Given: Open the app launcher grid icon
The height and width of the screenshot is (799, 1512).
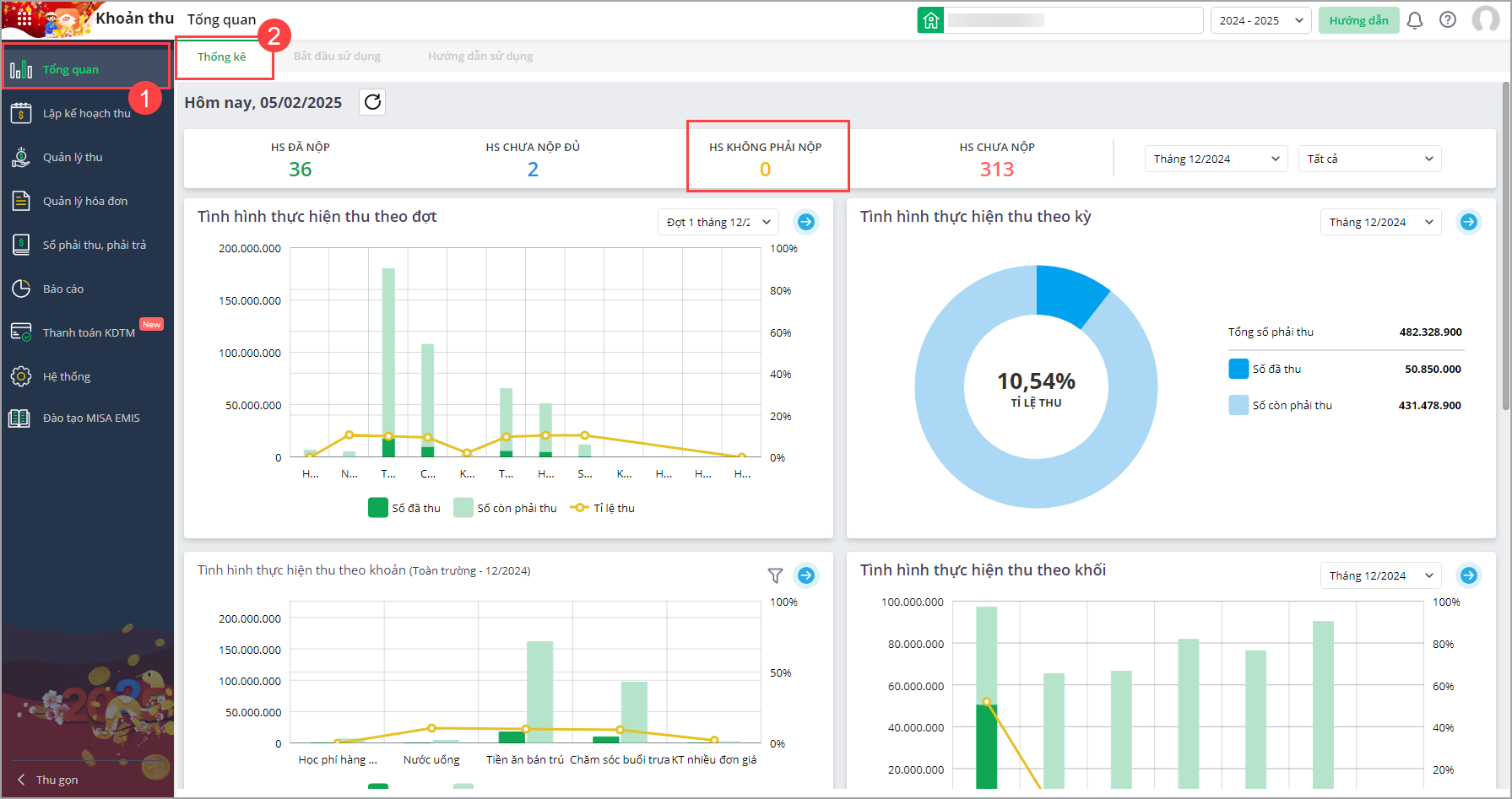Looking at the screenshot, I should click(24, 17).
